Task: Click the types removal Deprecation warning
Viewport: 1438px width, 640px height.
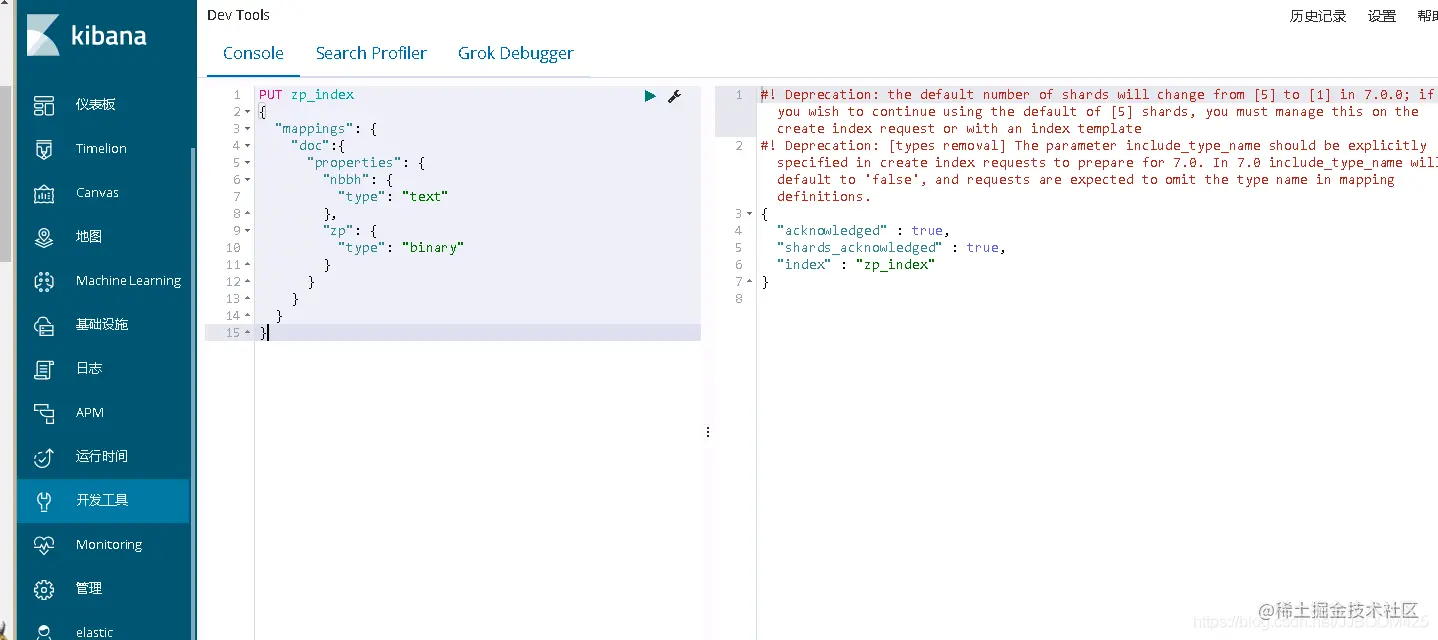Action: tap(1098, 171)
